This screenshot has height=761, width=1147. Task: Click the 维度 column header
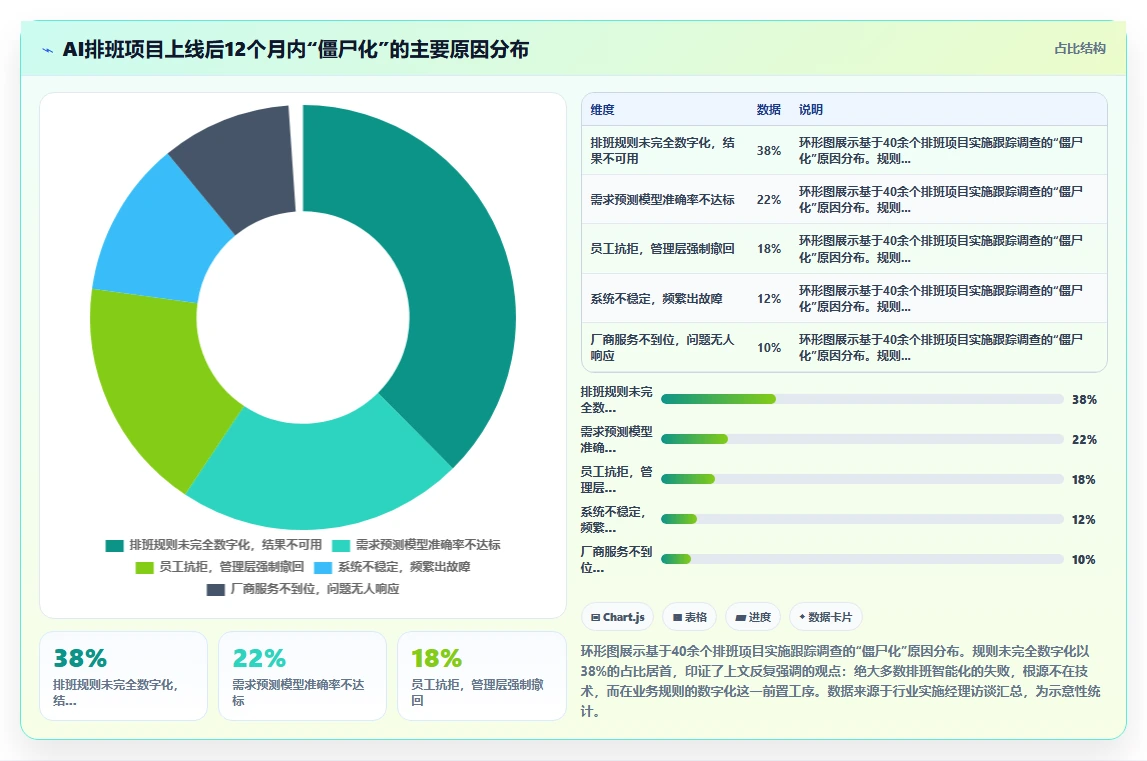click(x=602, y=110)
